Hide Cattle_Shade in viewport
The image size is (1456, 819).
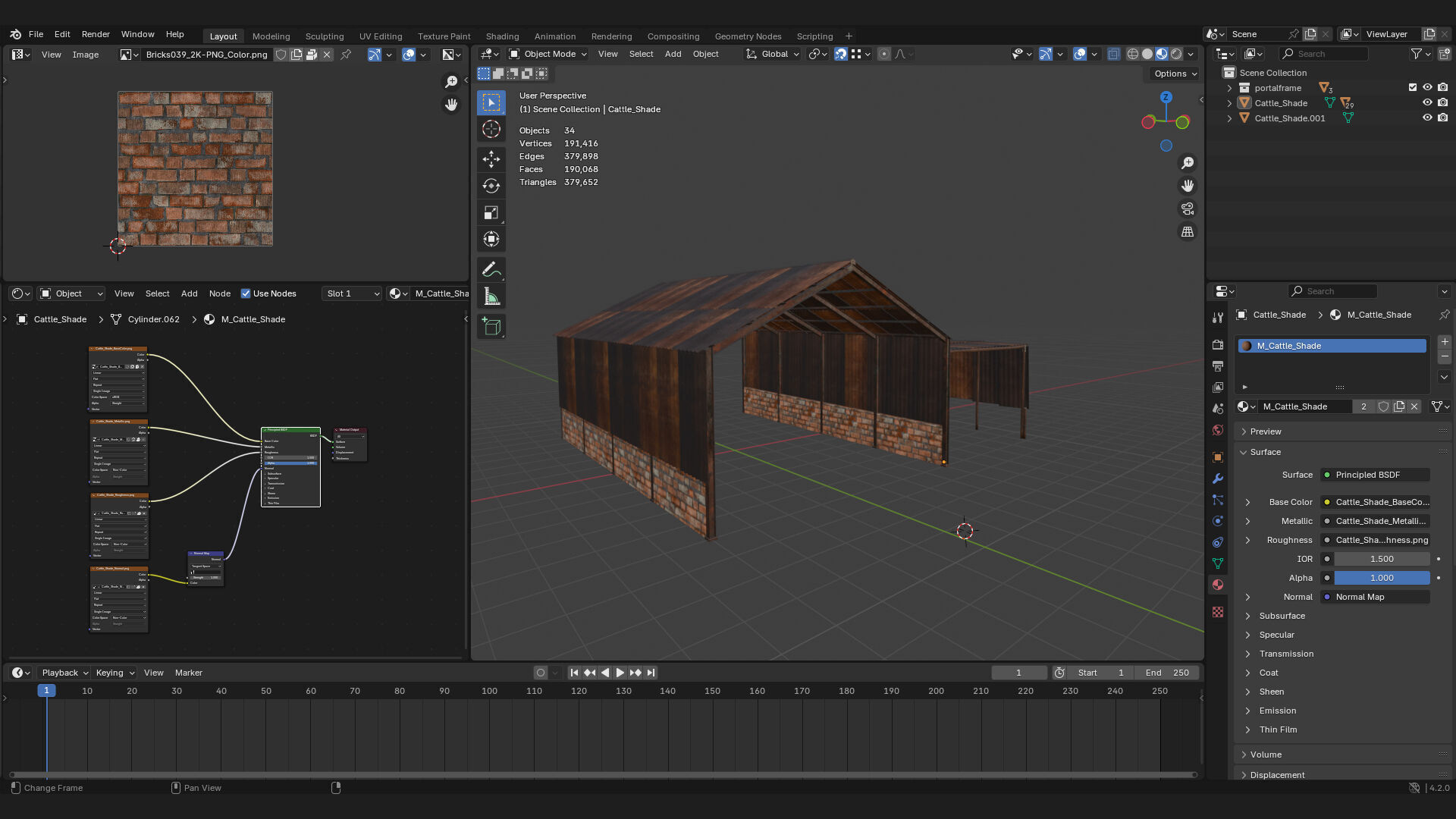(1427, 103)
